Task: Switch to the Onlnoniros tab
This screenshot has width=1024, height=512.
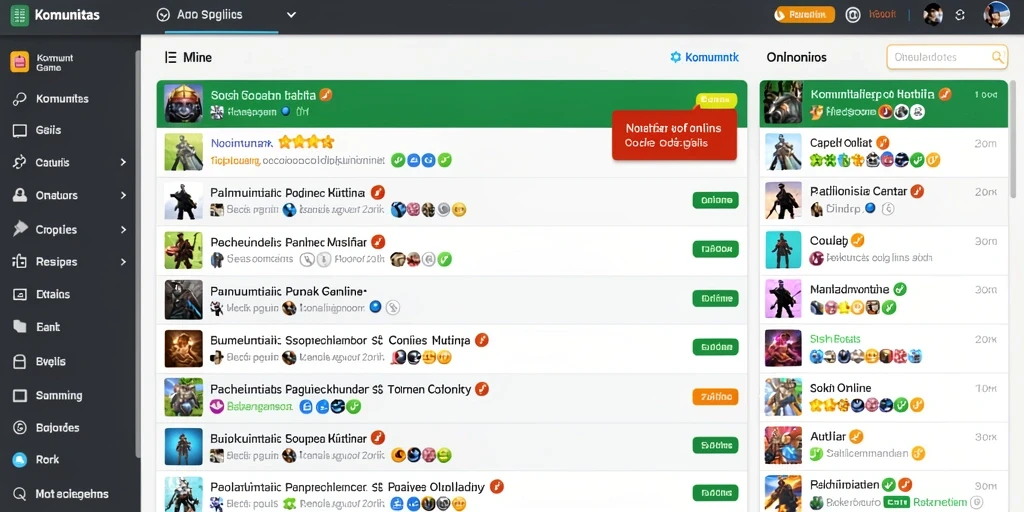Action: (797, 57)
